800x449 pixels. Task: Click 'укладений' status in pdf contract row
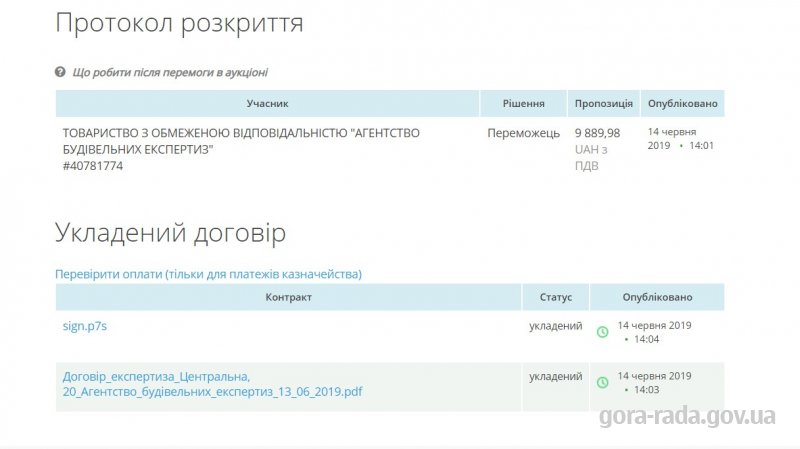click(556, 376)
